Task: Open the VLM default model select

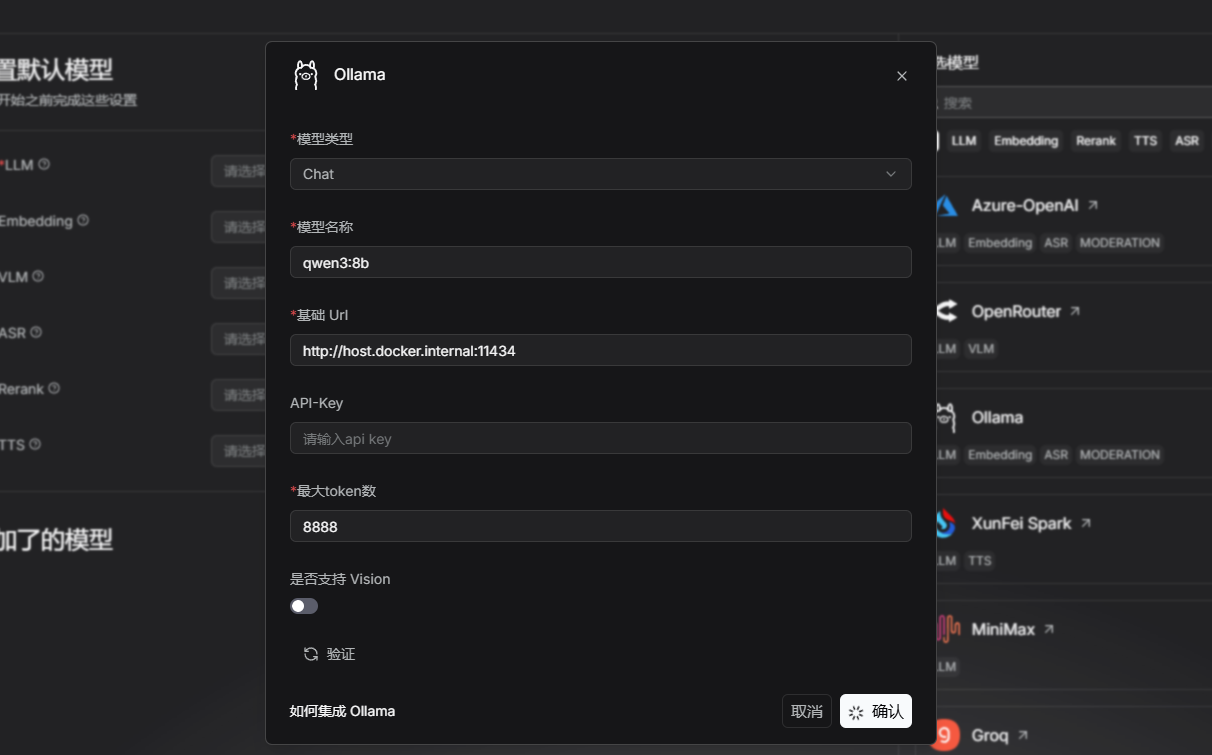Action: (x=238, y=283)
